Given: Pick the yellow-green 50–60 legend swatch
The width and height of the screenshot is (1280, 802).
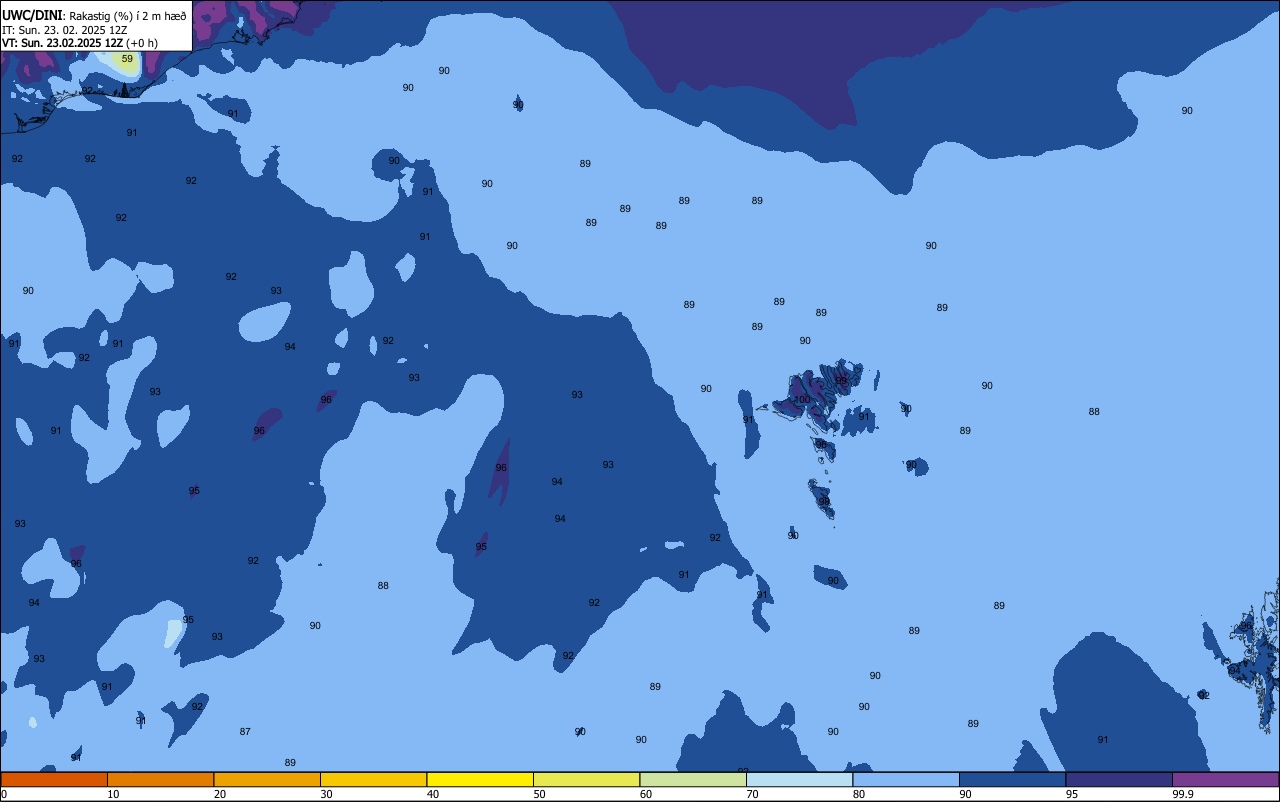Looking at the screenshot, I should pyautogui.click(x=586, y=779).
